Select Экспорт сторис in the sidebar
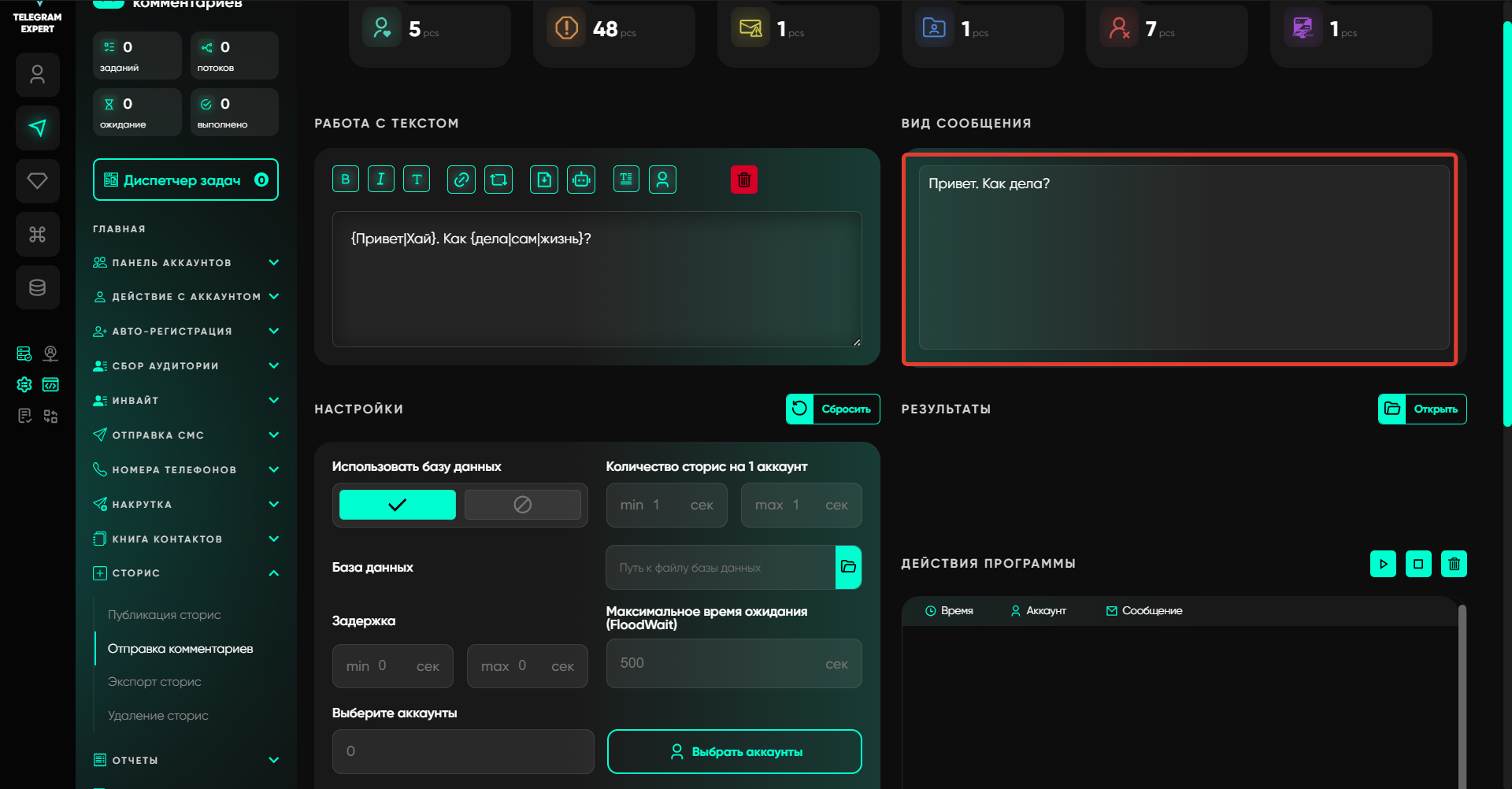 tap(154, 682)
